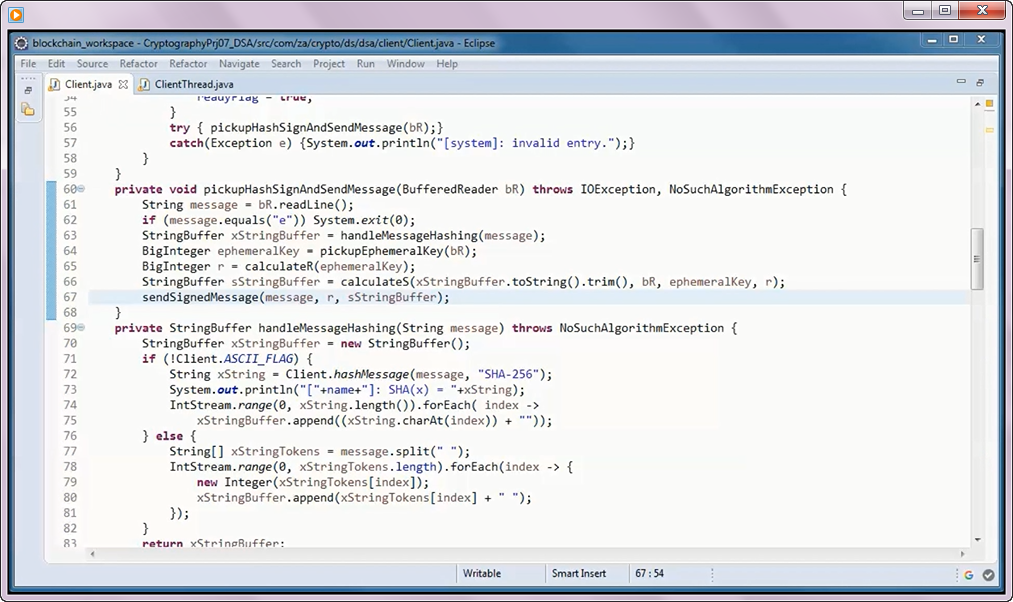1013x602 pixels.
Task: Close the Client.java editor tab
Action: click(x=123, y=85)
